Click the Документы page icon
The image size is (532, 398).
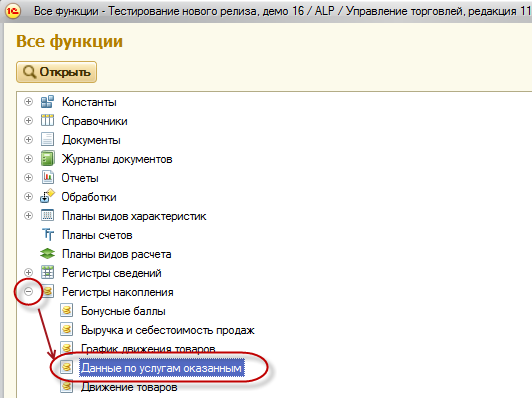pos(47,139)
